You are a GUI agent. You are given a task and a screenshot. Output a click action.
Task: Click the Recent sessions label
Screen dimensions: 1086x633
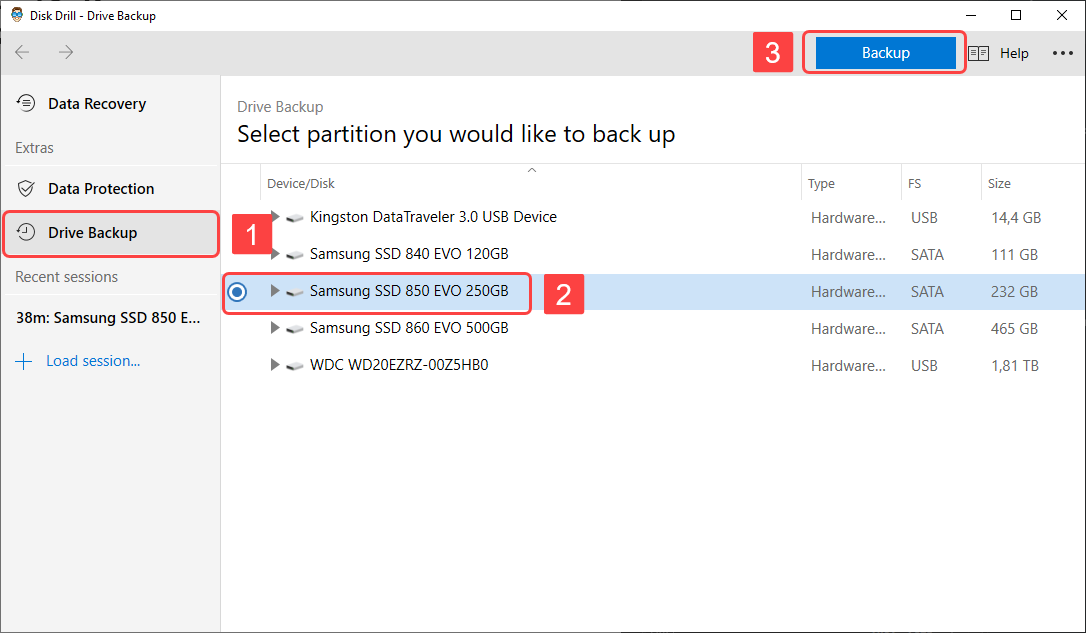pyautogui.click(x=66, y=276)
